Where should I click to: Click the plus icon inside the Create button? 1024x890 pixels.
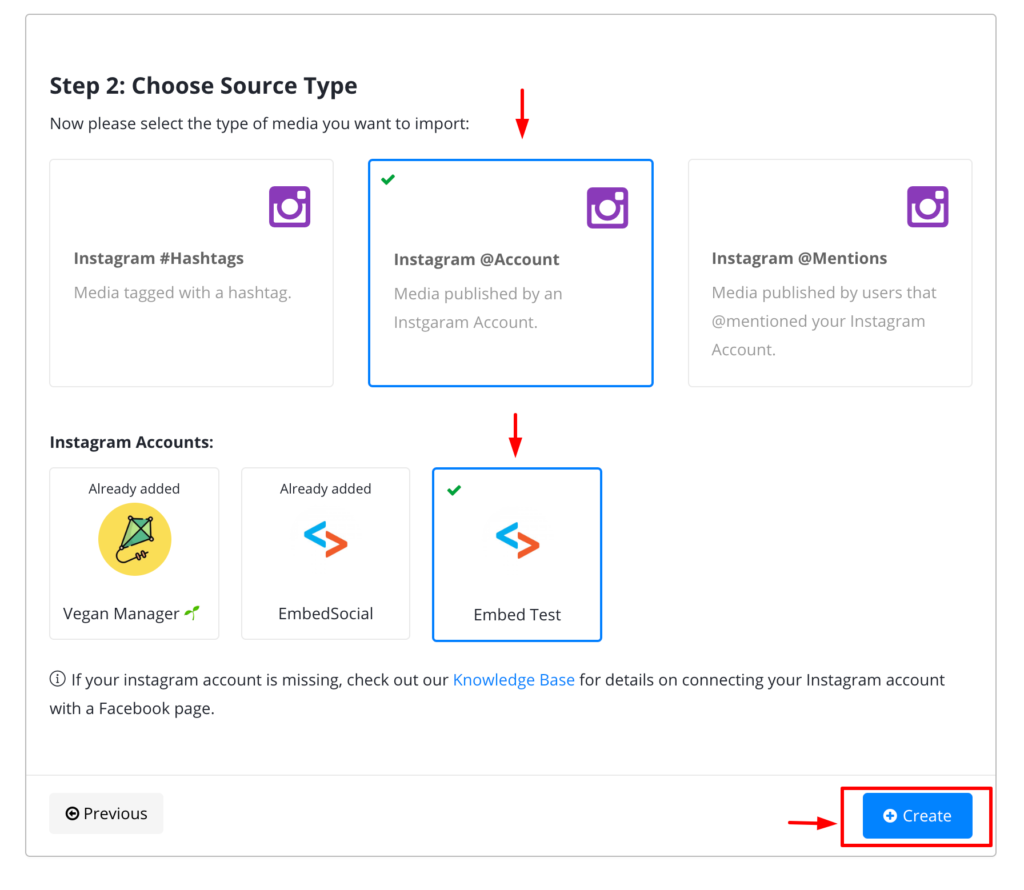[x=889, y=816]
